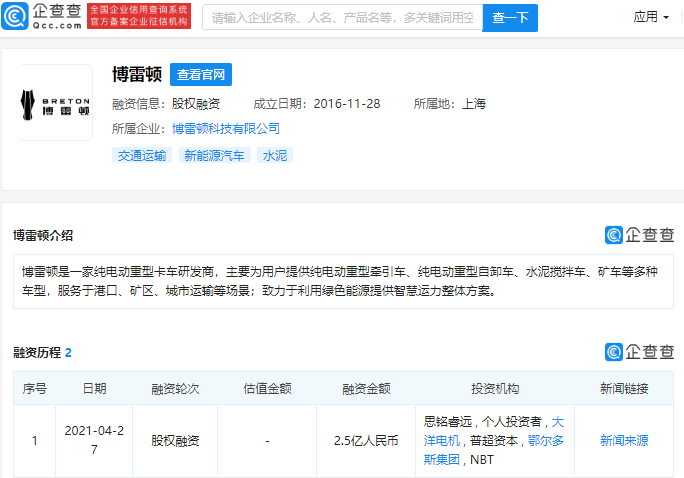Click the 序号 column header
The width and height of the screenshot is (684, 478).
coord(34,388)
